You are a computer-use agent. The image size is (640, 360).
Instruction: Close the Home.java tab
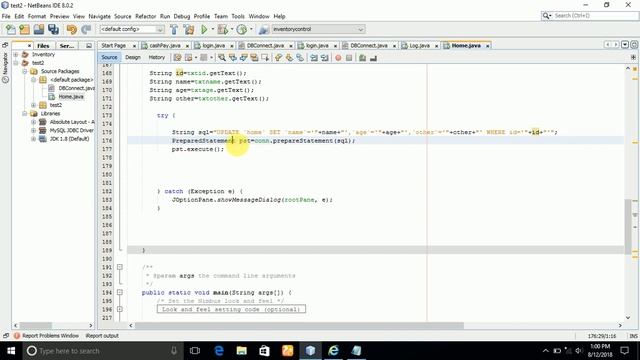coord(487,46)
